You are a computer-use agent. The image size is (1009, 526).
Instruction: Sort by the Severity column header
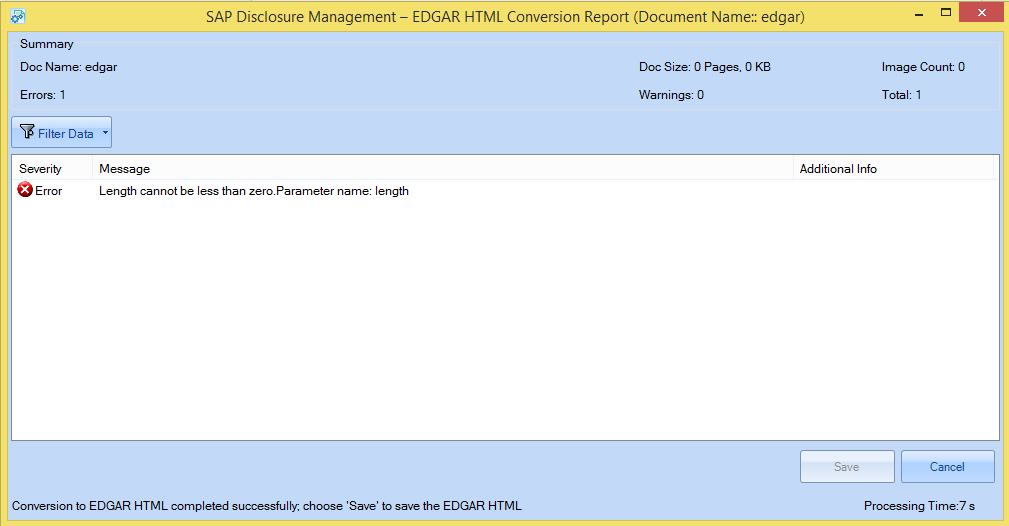[x=52, y=169]
